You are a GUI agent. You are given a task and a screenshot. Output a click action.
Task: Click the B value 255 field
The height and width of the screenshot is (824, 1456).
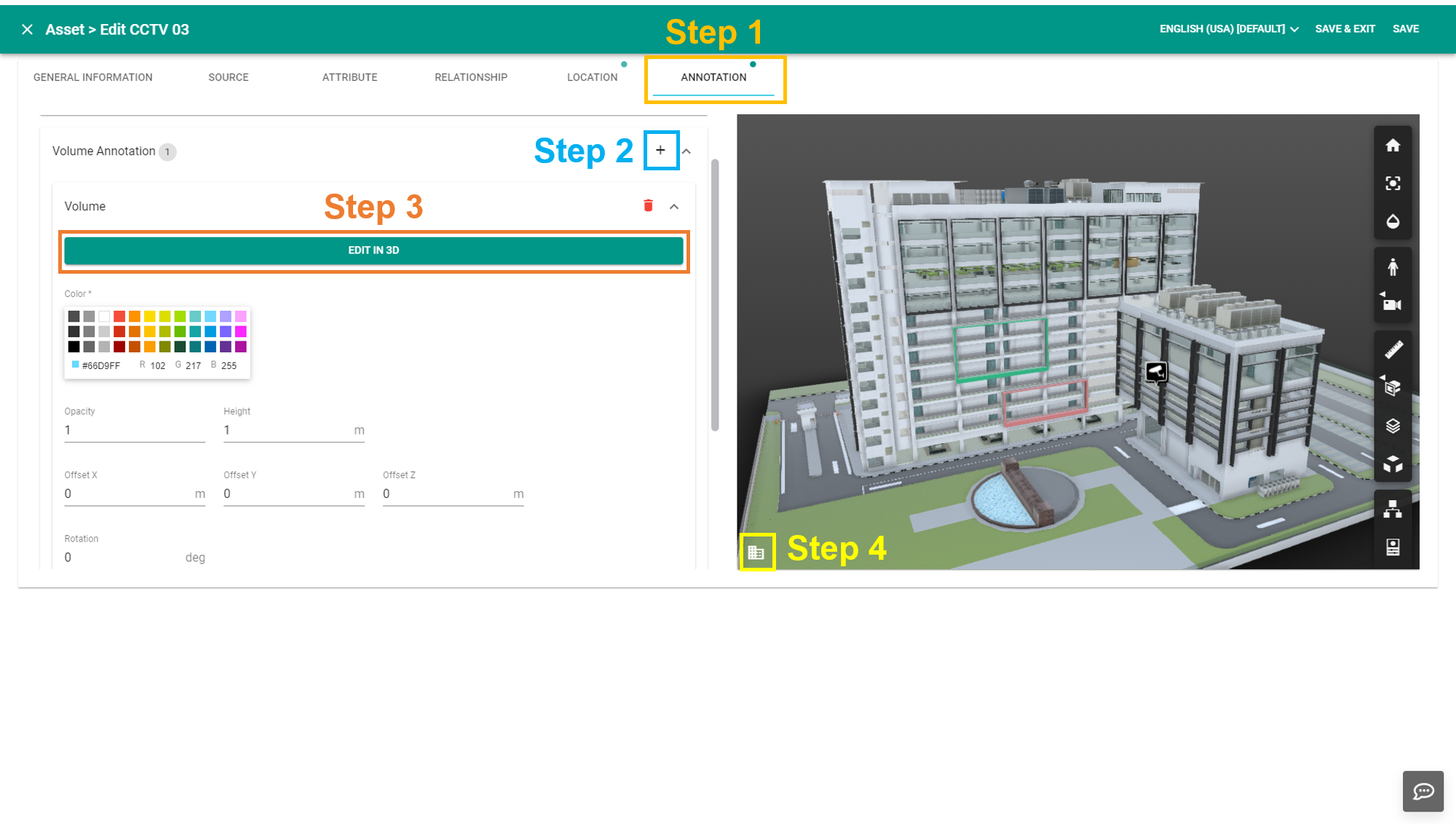pos(229,365)
